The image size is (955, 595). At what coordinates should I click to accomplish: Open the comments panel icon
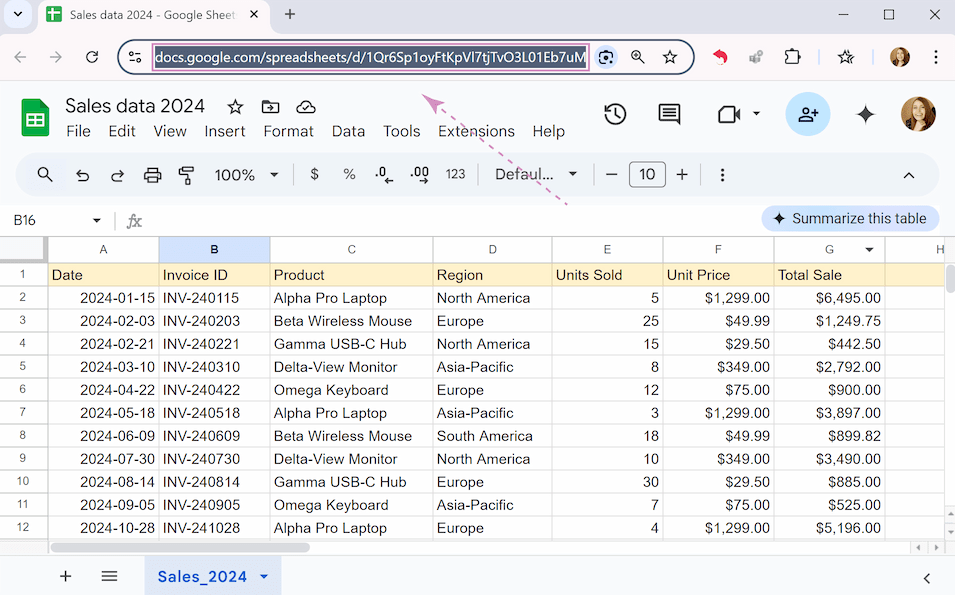[x=669, y=114]
